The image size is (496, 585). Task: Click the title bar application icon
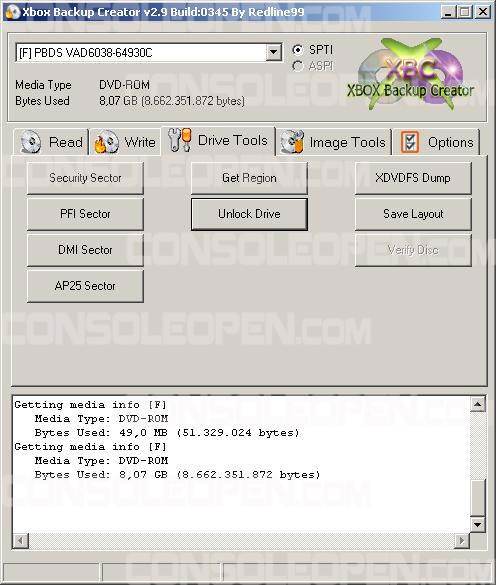13,12
